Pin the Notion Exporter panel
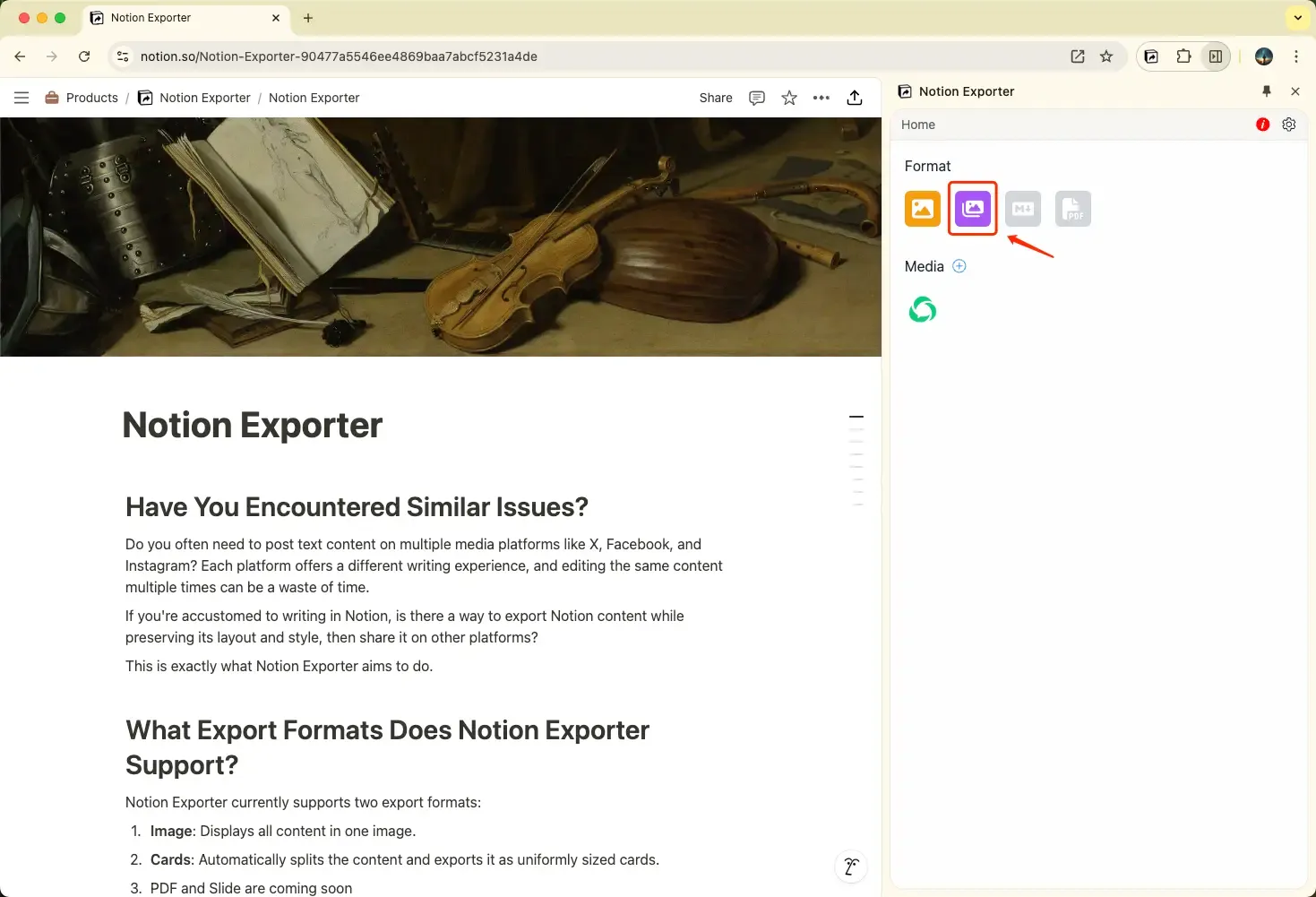 click(1266, 91)
